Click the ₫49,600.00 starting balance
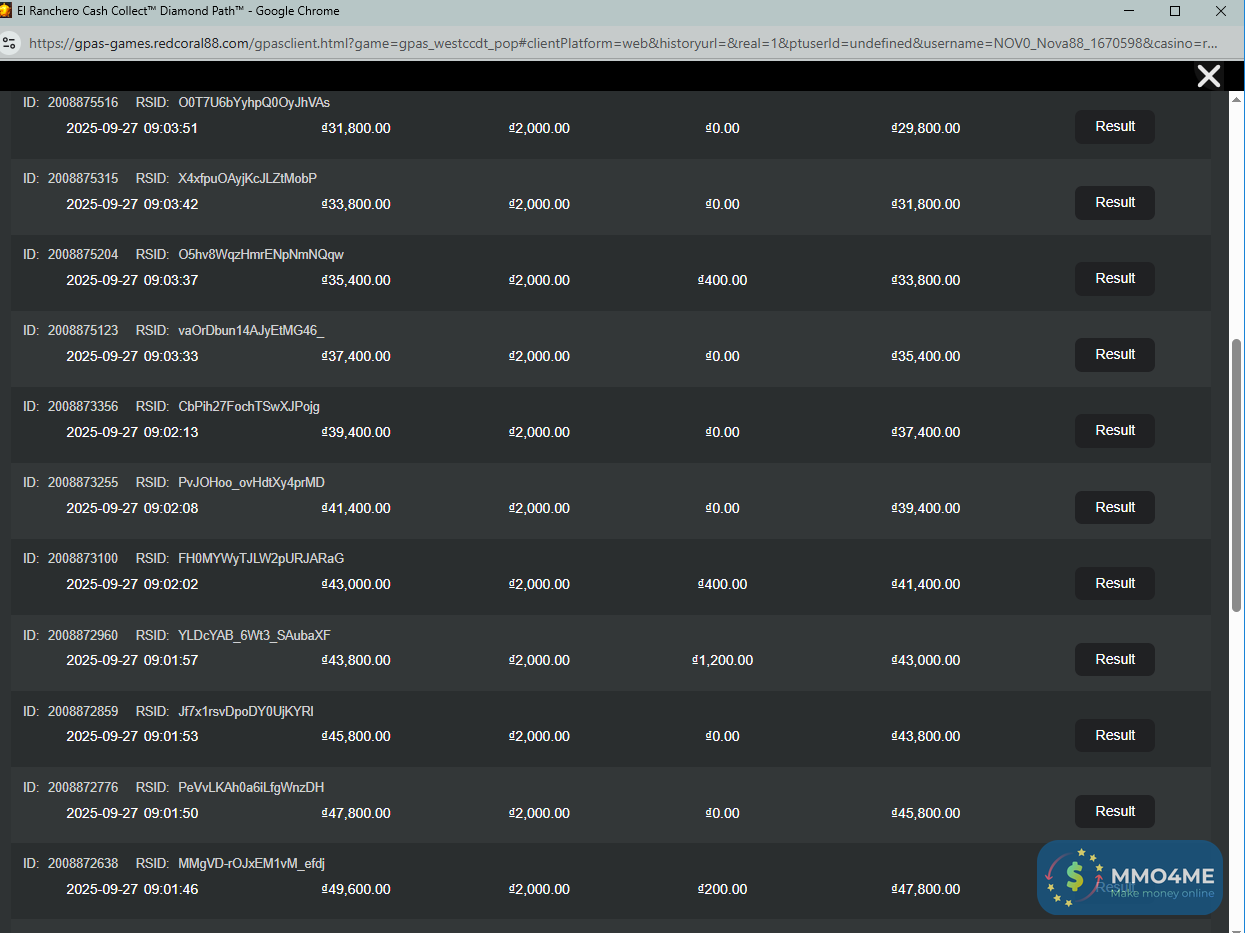Image resolution: width=1245 pixels, height=933 pixels. [356, 889]
